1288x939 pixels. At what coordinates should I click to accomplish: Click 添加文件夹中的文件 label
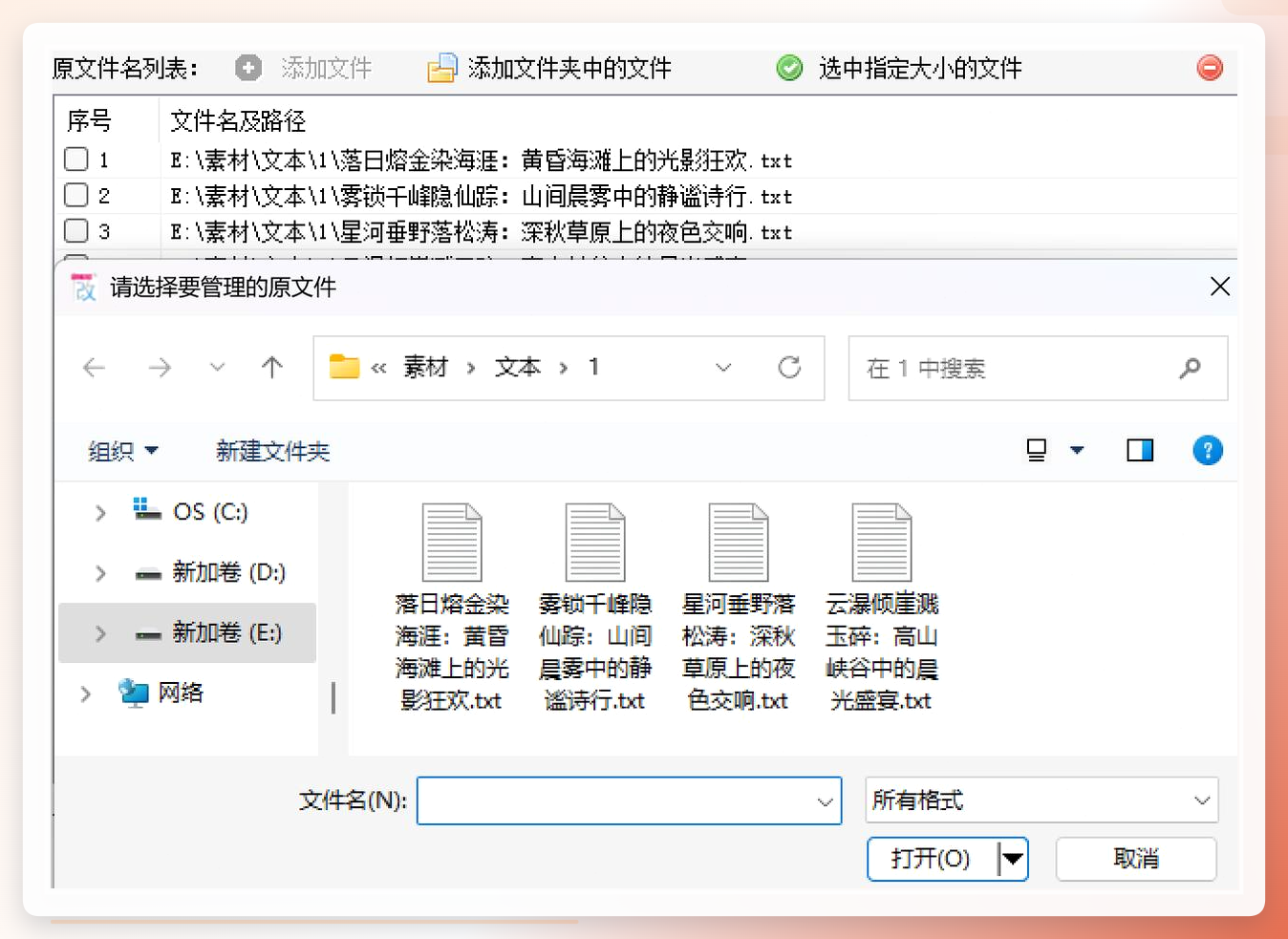coord(569,68)
